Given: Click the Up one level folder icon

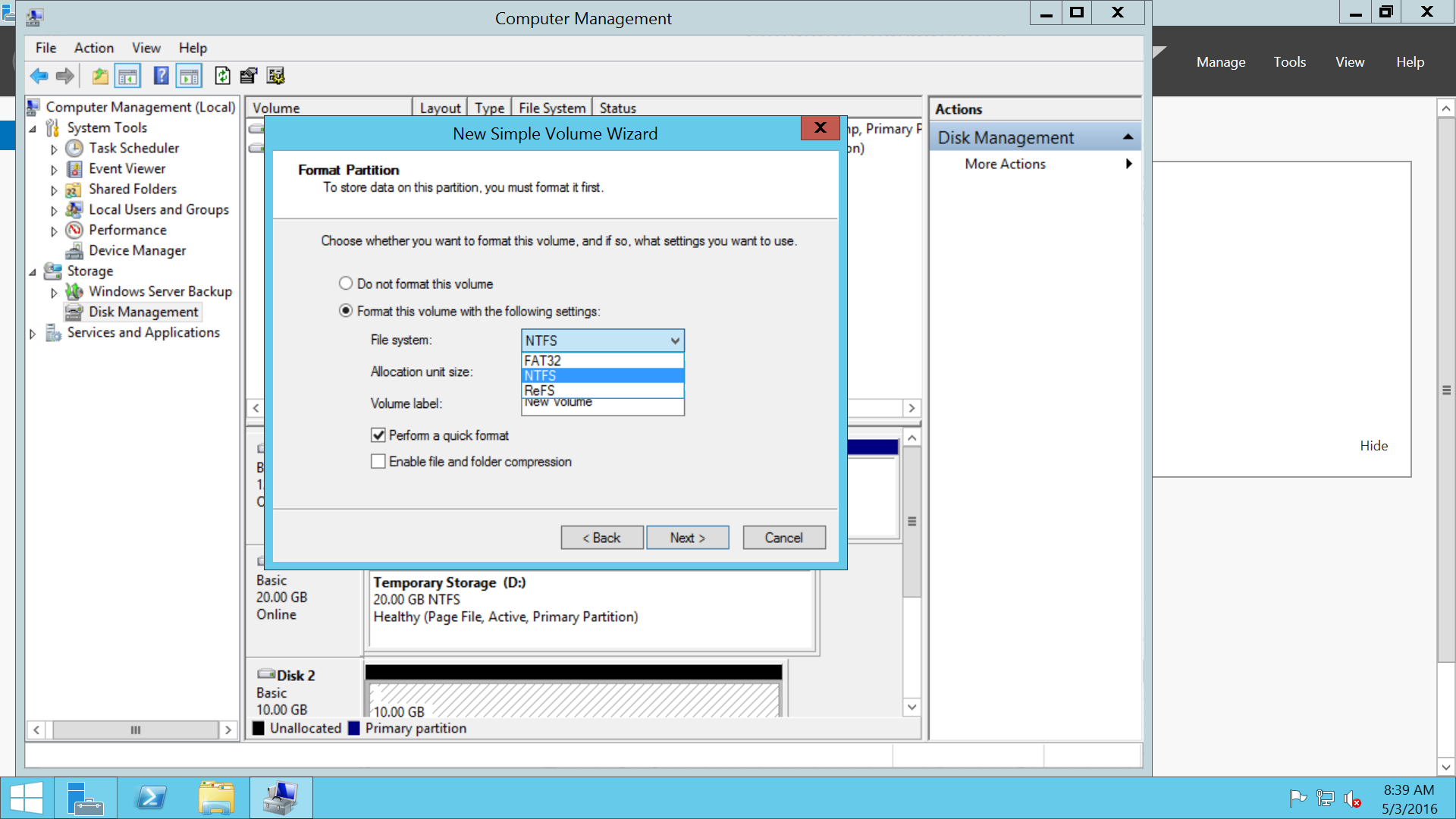Looking at the screenshot, I should pyautogui.click(x=100, y=76).
